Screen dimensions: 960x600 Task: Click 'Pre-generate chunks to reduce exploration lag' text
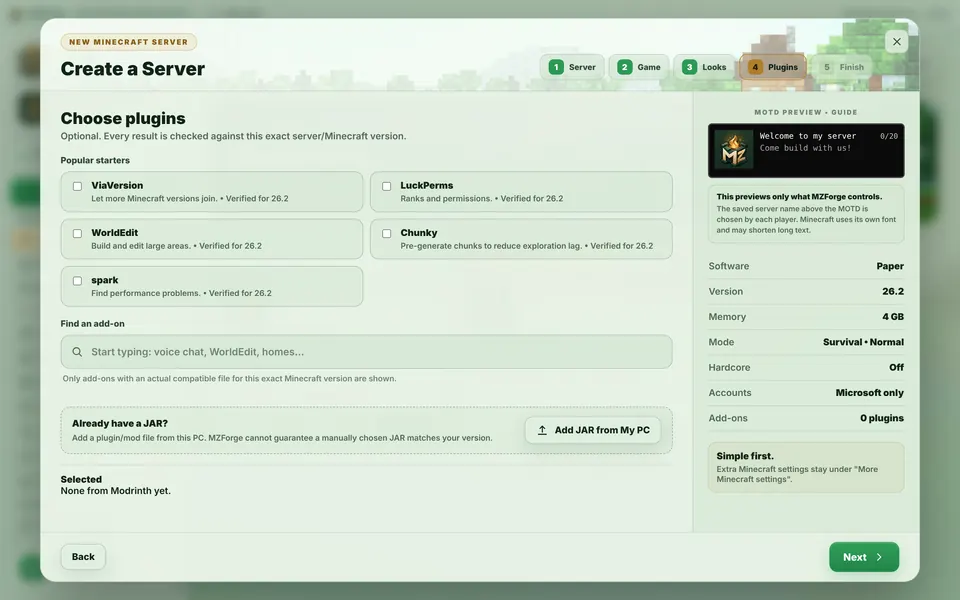[491, 246]
